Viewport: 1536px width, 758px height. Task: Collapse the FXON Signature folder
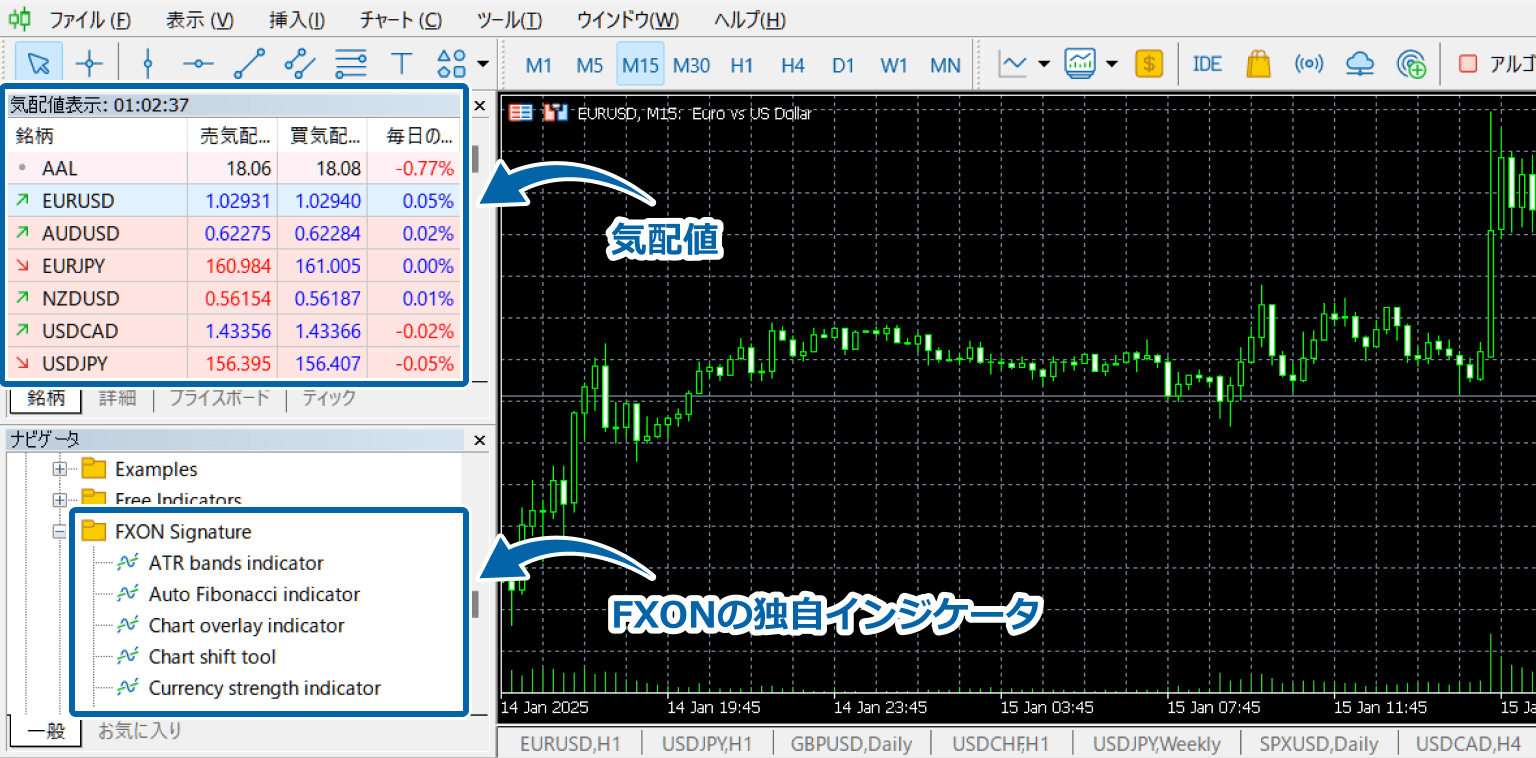point(60,532)
